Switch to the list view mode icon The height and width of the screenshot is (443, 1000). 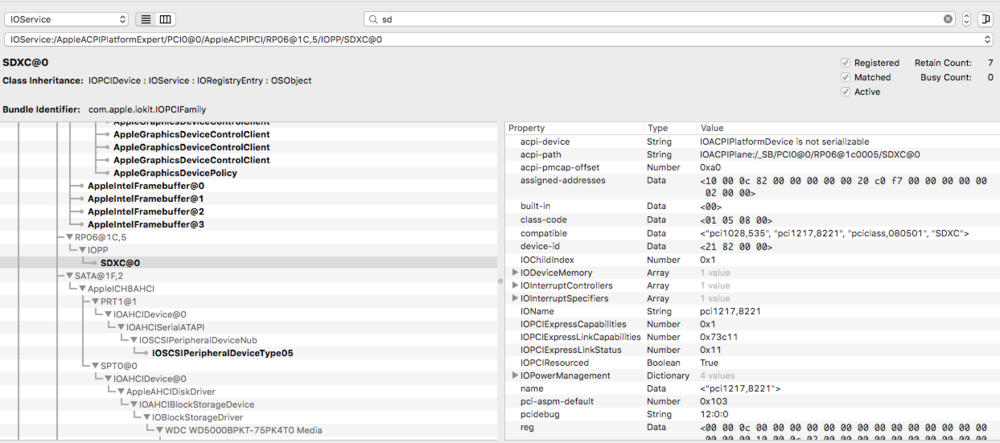tap(146, 19)
